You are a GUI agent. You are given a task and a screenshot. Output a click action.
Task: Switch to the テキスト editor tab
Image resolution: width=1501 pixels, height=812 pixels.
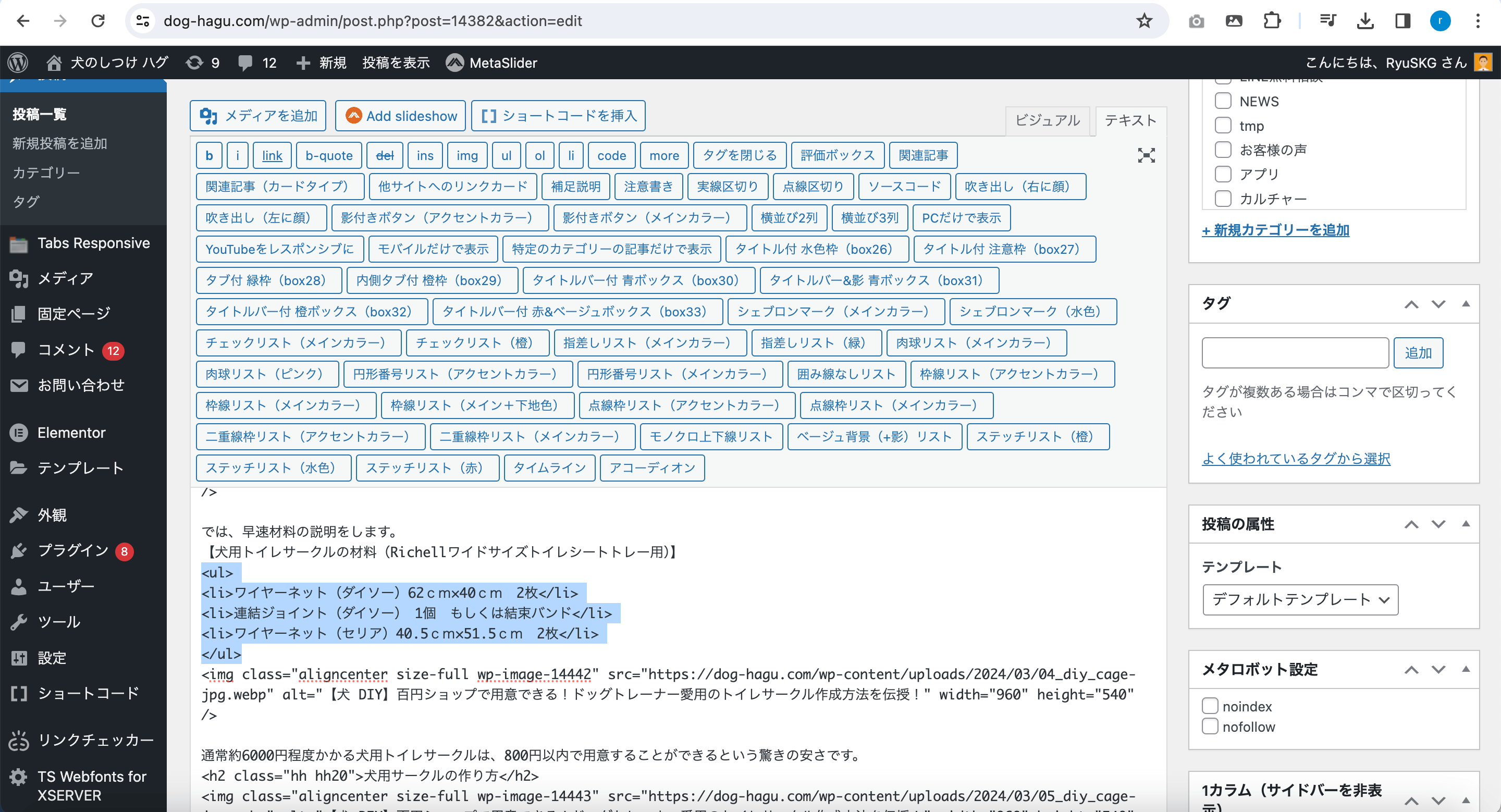coord(1130,120)
